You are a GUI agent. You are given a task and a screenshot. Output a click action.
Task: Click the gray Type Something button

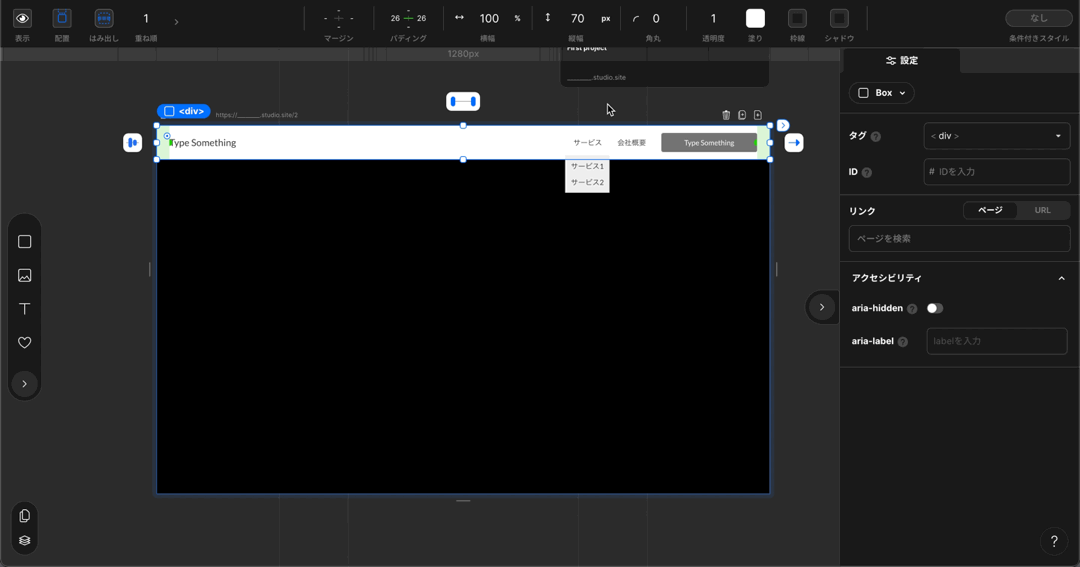(709, 143)
